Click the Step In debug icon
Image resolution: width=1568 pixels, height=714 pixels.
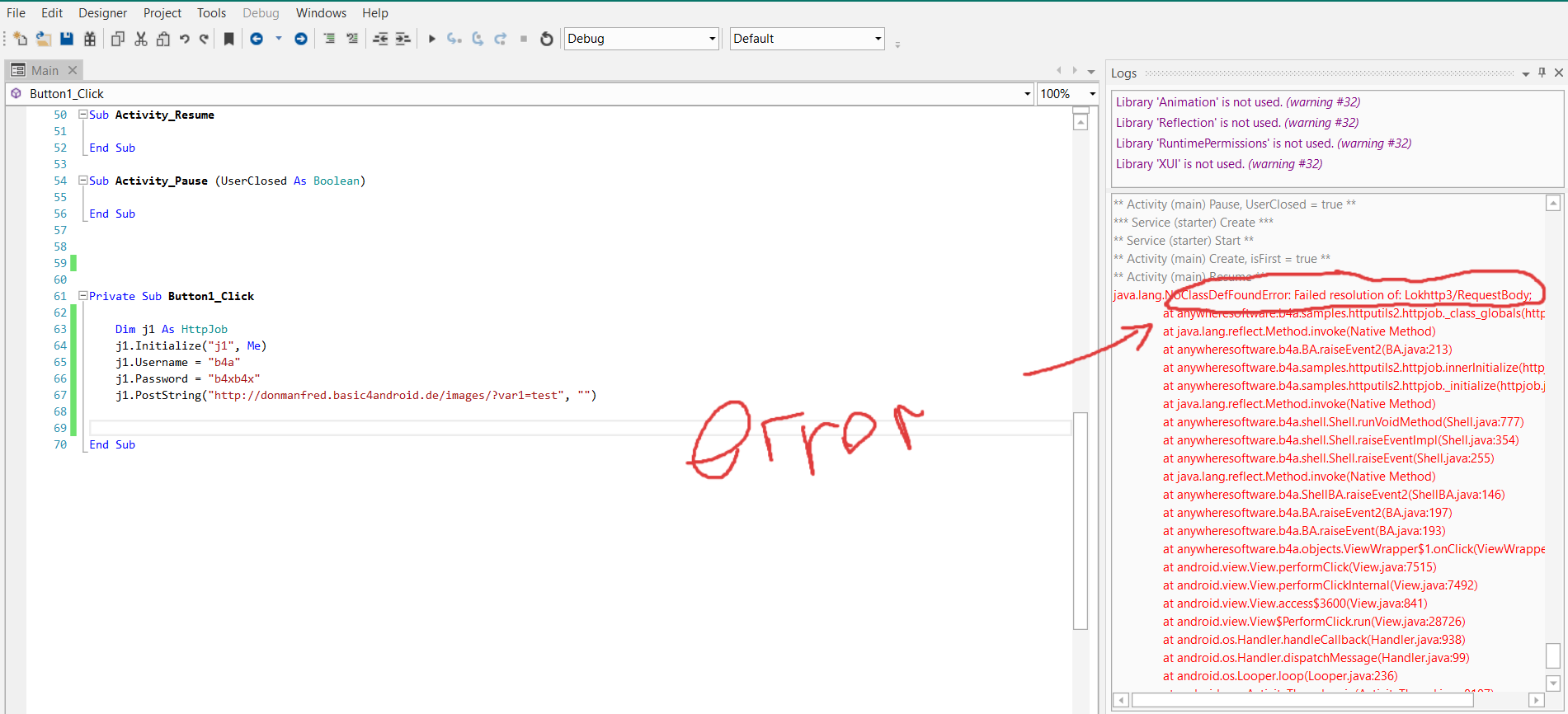coord(454,39)
